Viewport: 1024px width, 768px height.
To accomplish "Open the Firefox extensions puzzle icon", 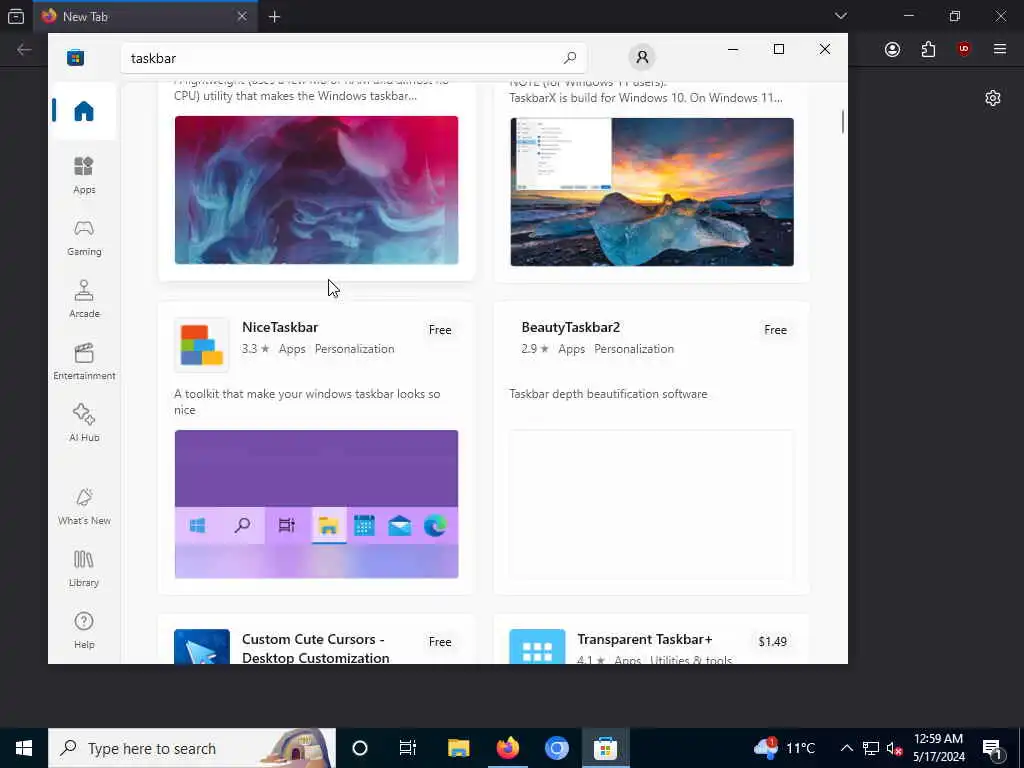I will pyautogui.click(x=928, y=49).
